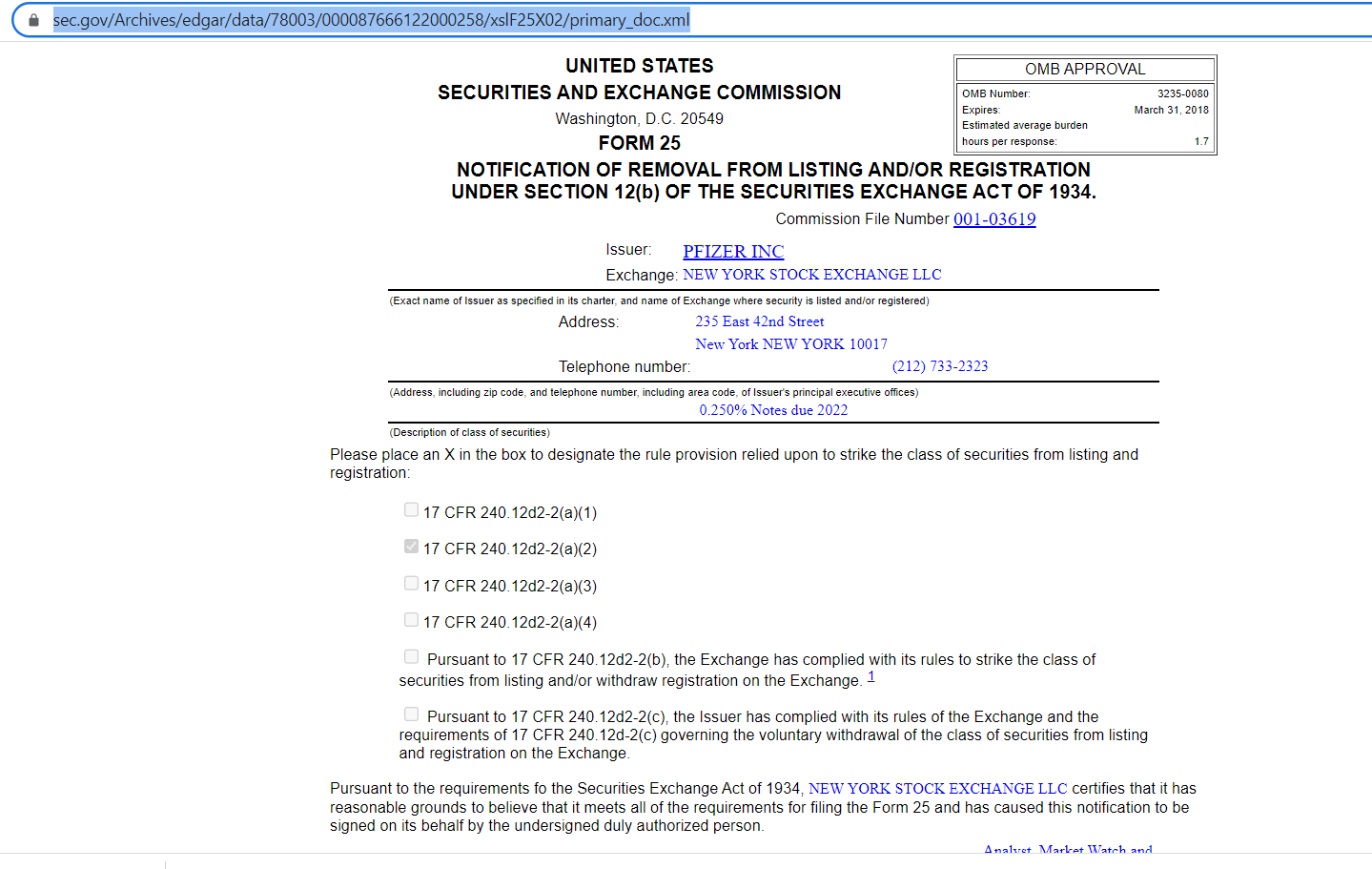
Task: Tick the Pursuant to 12d2-2(b) checkbox
Action: [411, 657]
